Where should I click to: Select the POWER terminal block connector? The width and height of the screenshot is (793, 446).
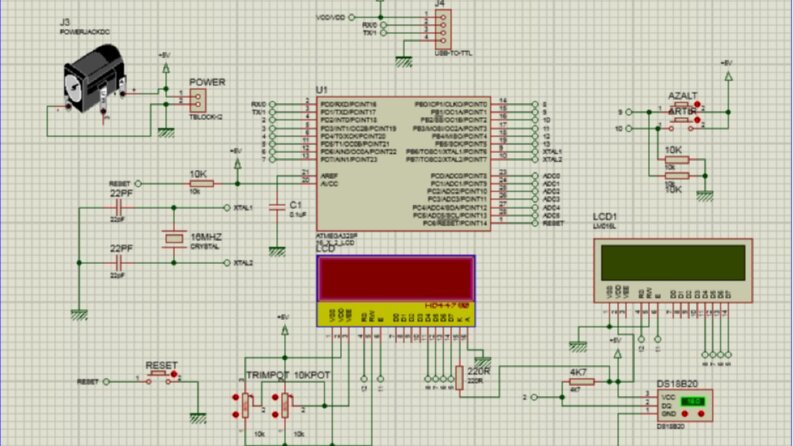(x=198, y=100)
